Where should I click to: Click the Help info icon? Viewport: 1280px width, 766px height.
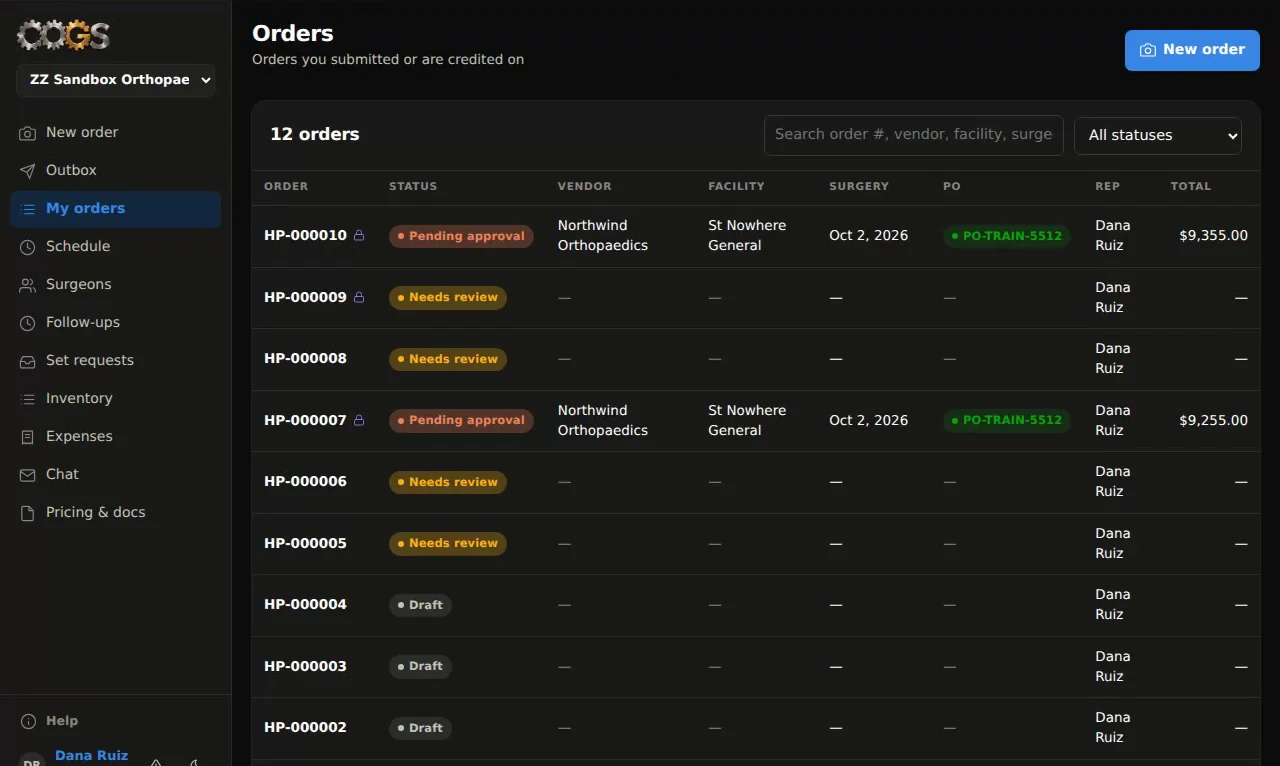coord(28,721)
